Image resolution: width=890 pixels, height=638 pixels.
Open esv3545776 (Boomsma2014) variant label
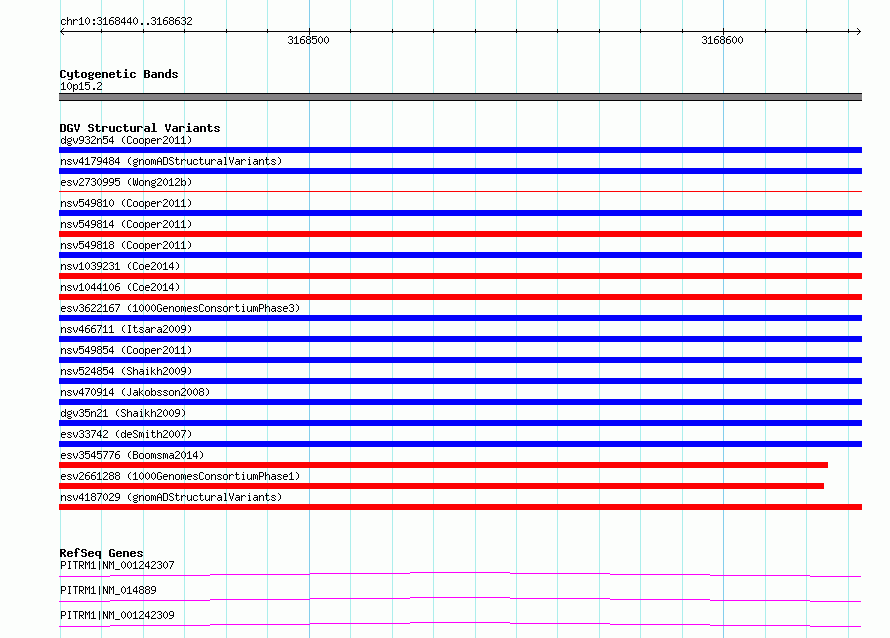click(132, 455)
